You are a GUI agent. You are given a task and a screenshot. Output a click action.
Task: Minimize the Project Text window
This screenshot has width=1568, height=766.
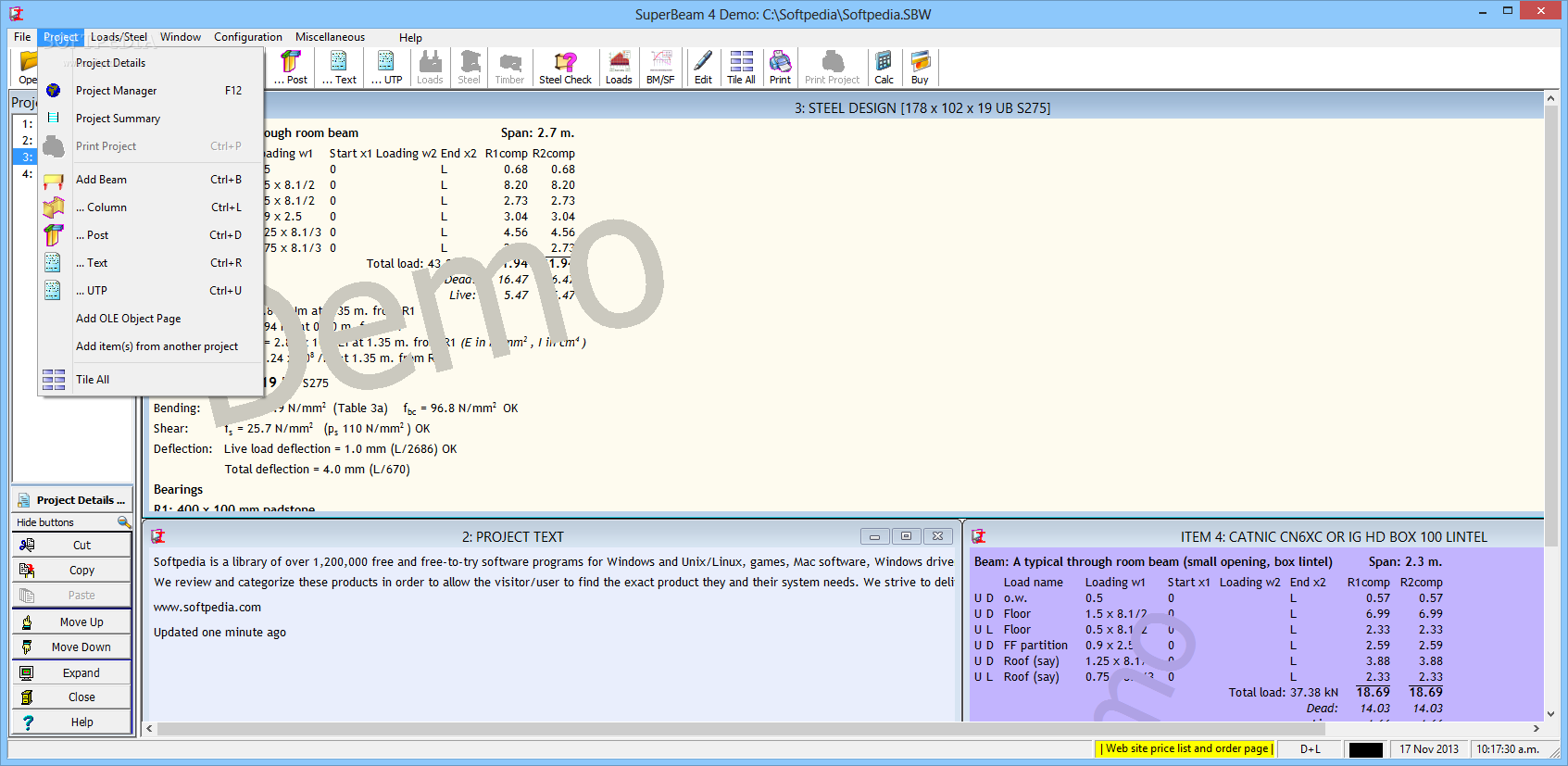874,536
